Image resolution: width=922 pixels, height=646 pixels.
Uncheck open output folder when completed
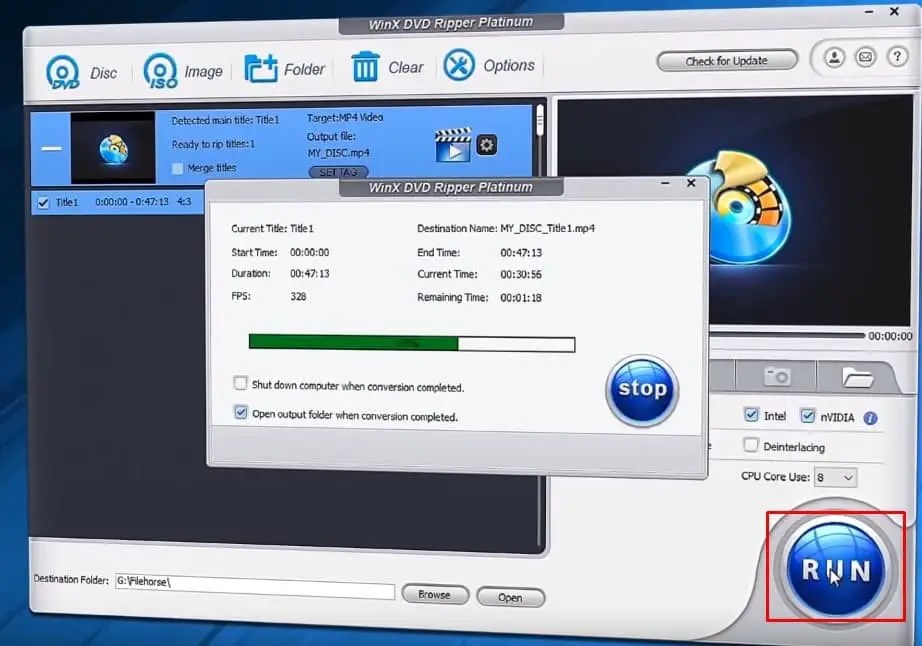[x=240, y=411]
